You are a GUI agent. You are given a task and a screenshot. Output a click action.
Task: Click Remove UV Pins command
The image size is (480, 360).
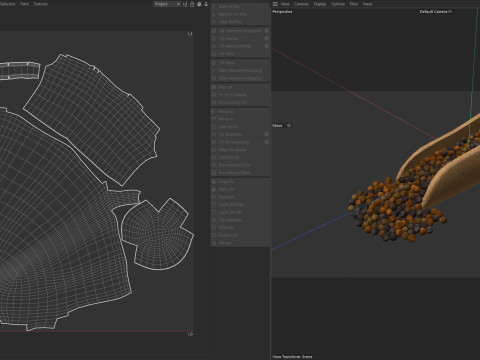pos(240,14)
